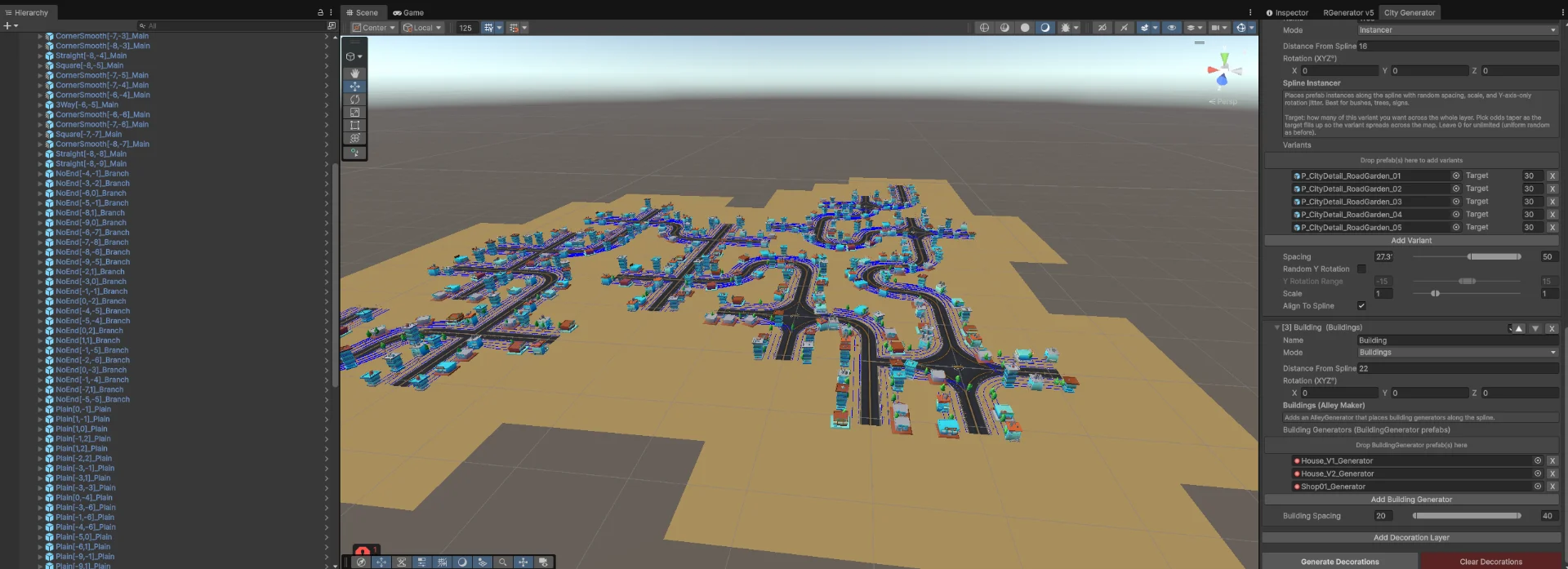Open Scene view more-options menu
The width and height of the screenshot is (1568, 569).
pyautogui.click(x=1250, y=12)
